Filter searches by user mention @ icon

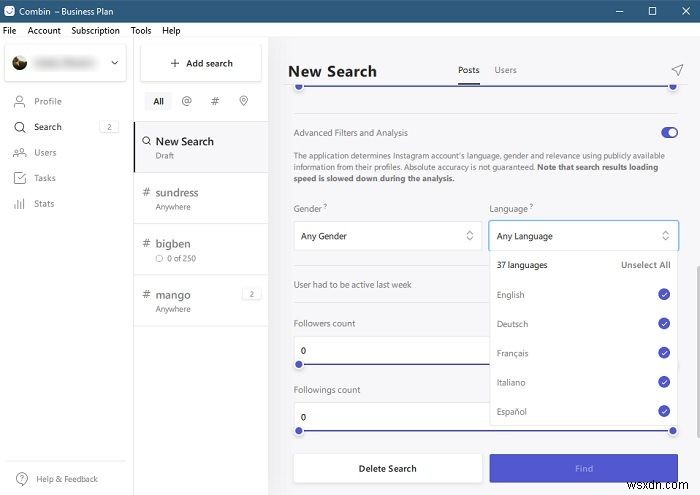tap(187, 101)
